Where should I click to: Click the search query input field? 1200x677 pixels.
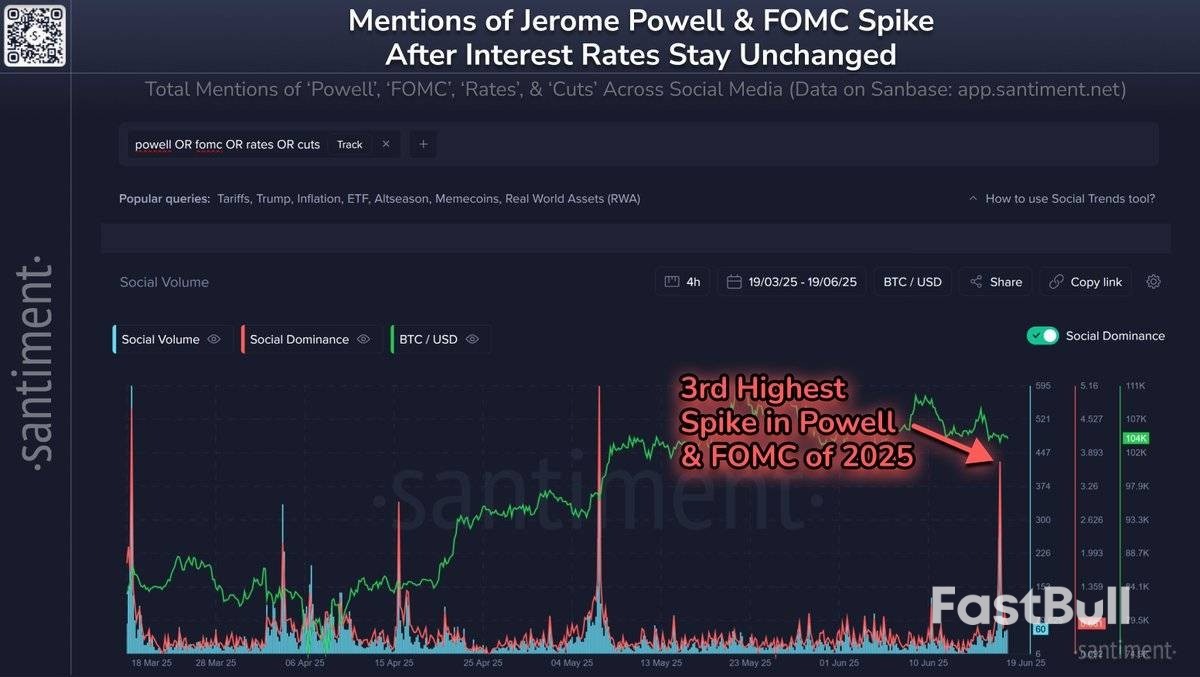point(227,144)
